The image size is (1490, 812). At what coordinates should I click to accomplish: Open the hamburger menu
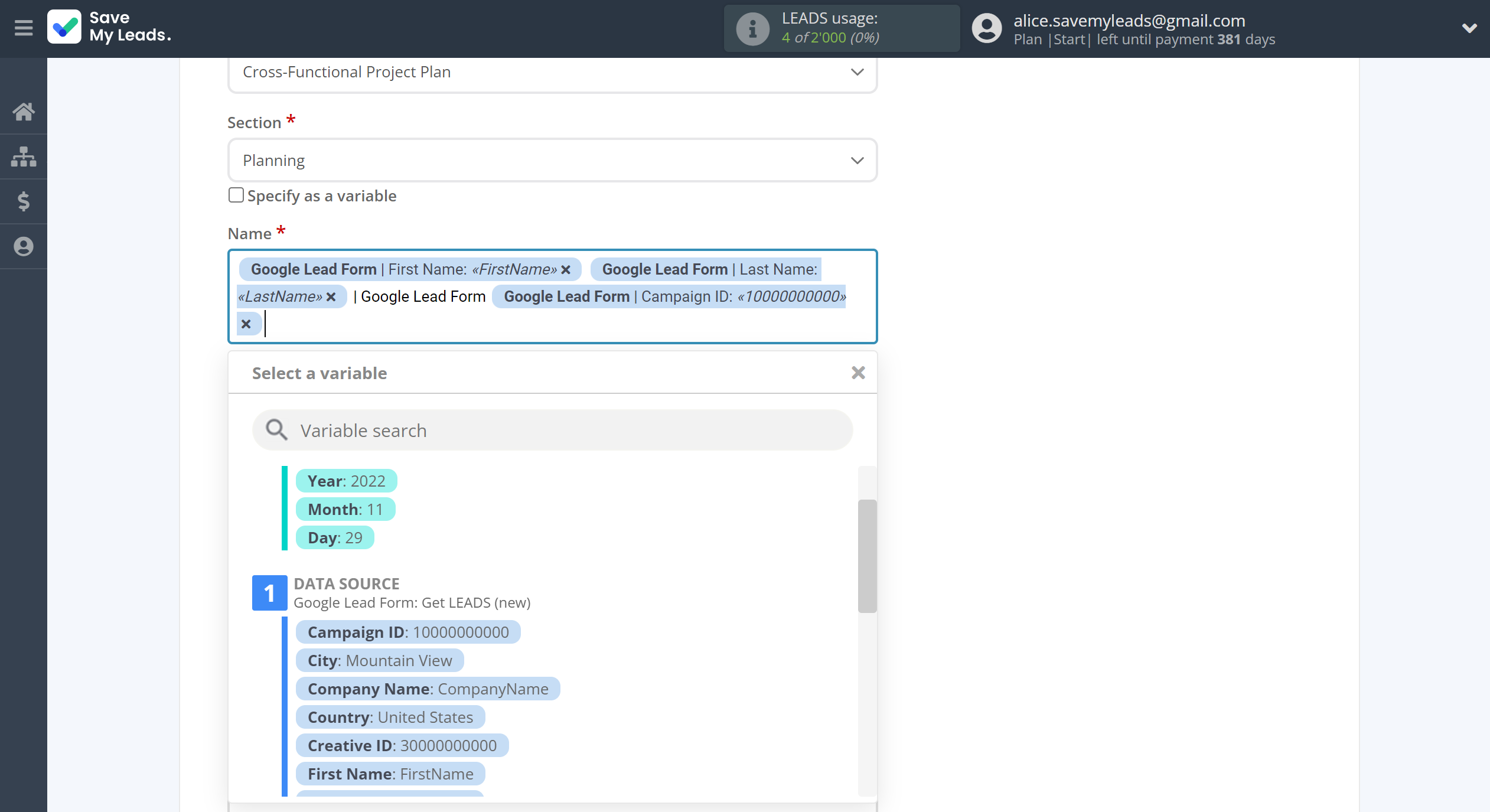pos(24,28)
